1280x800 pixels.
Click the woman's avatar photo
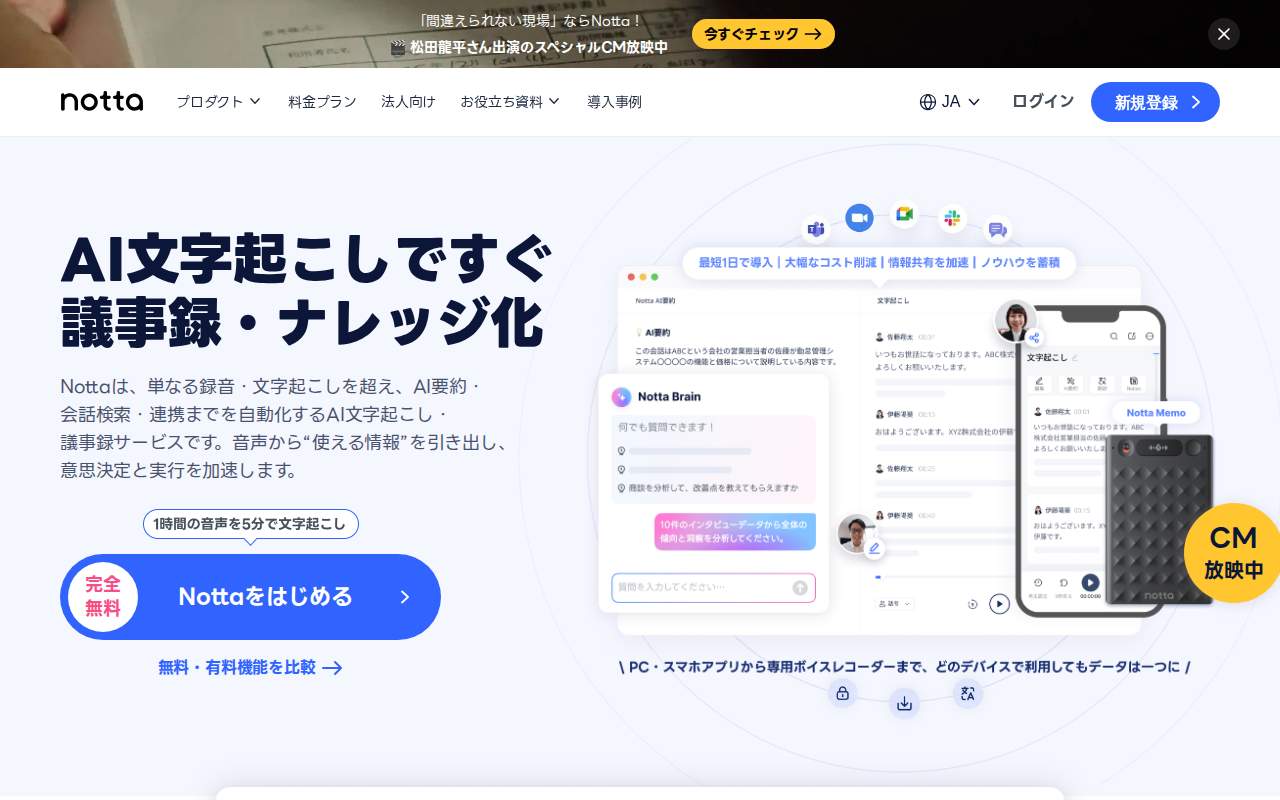click(x=1015, y=320)
